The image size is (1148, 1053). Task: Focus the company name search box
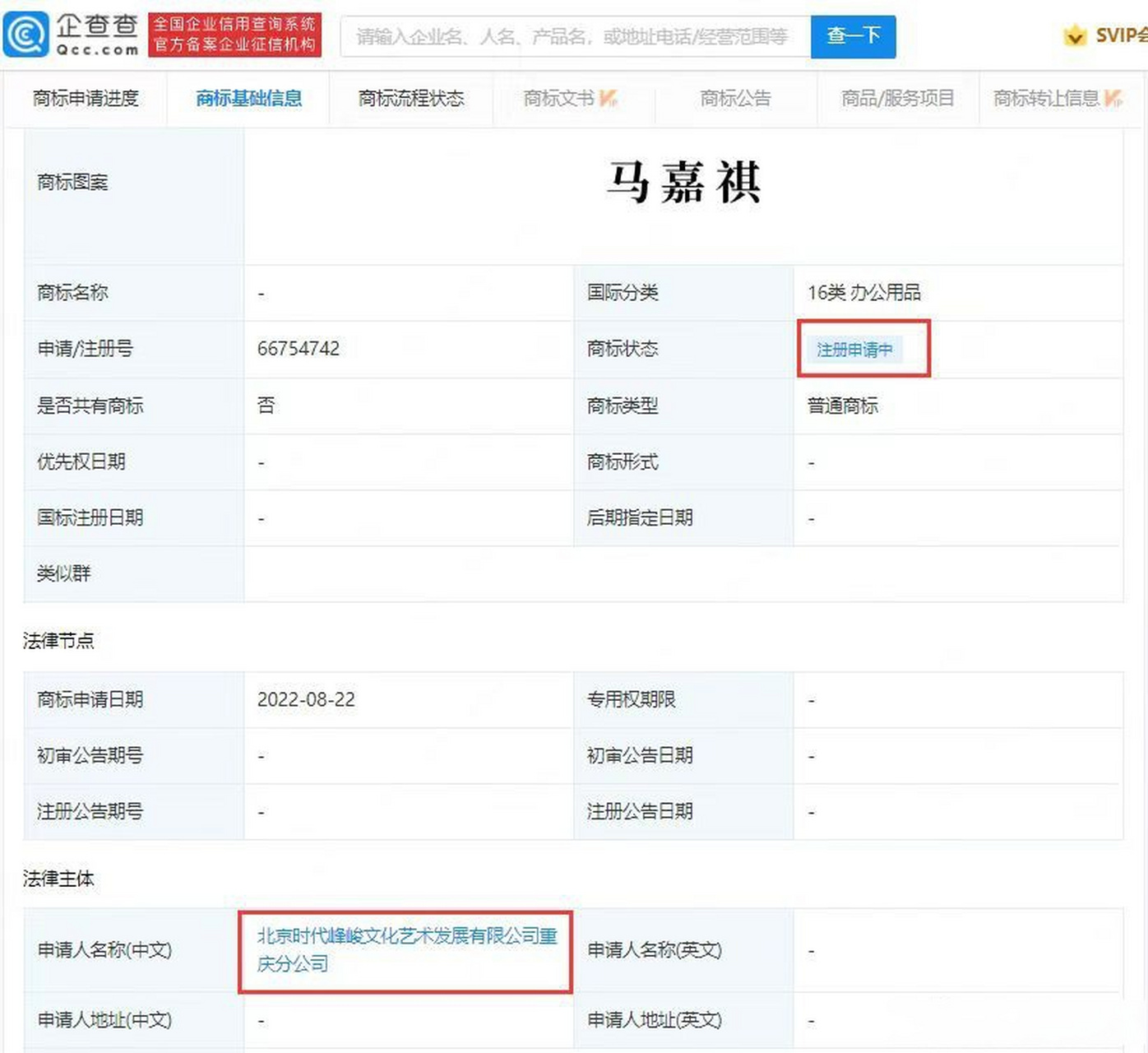pyautogui.click(x=574, y=37)
